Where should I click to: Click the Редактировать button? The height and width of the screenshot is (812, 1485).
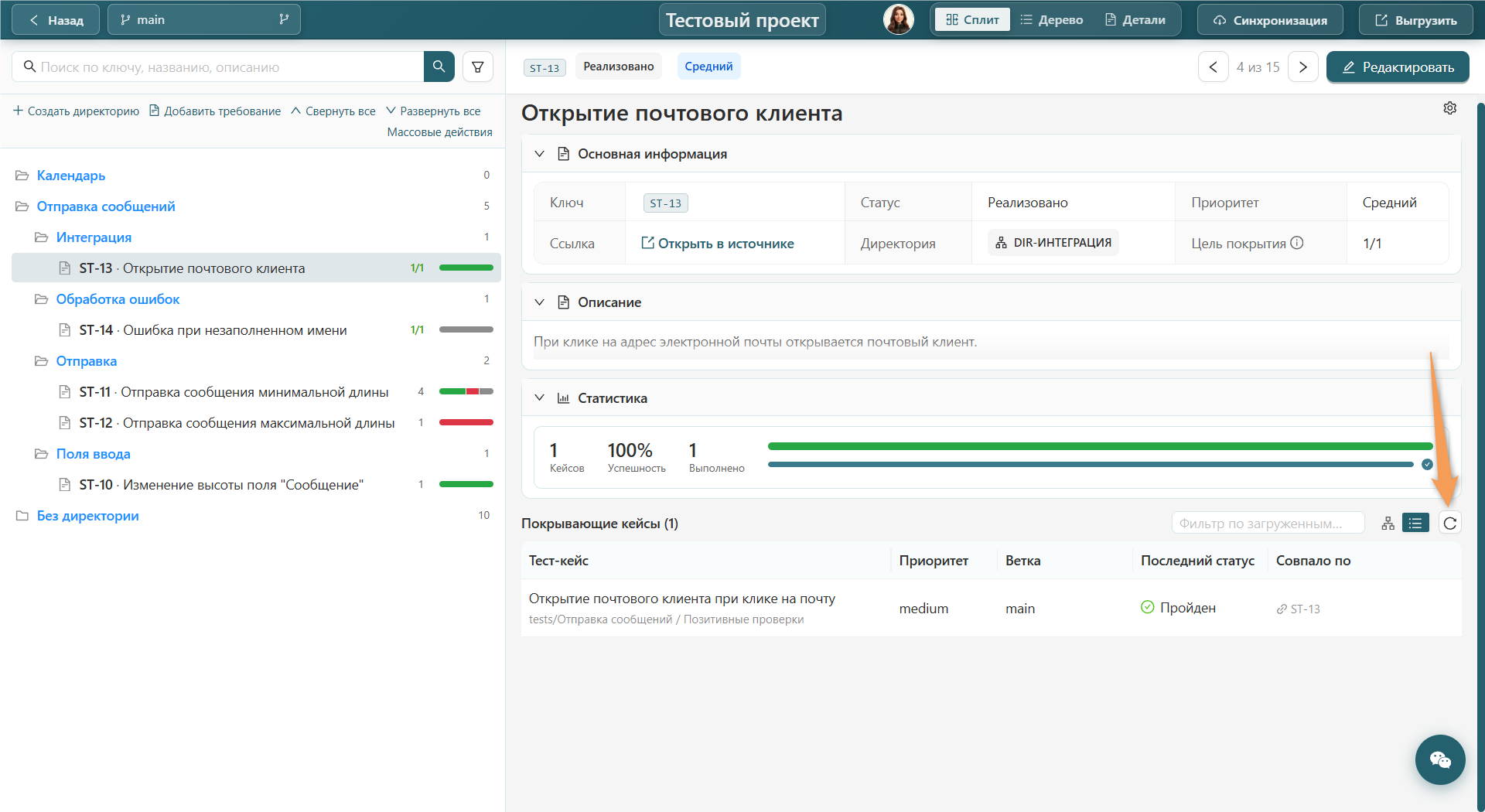click(1398, 67)
